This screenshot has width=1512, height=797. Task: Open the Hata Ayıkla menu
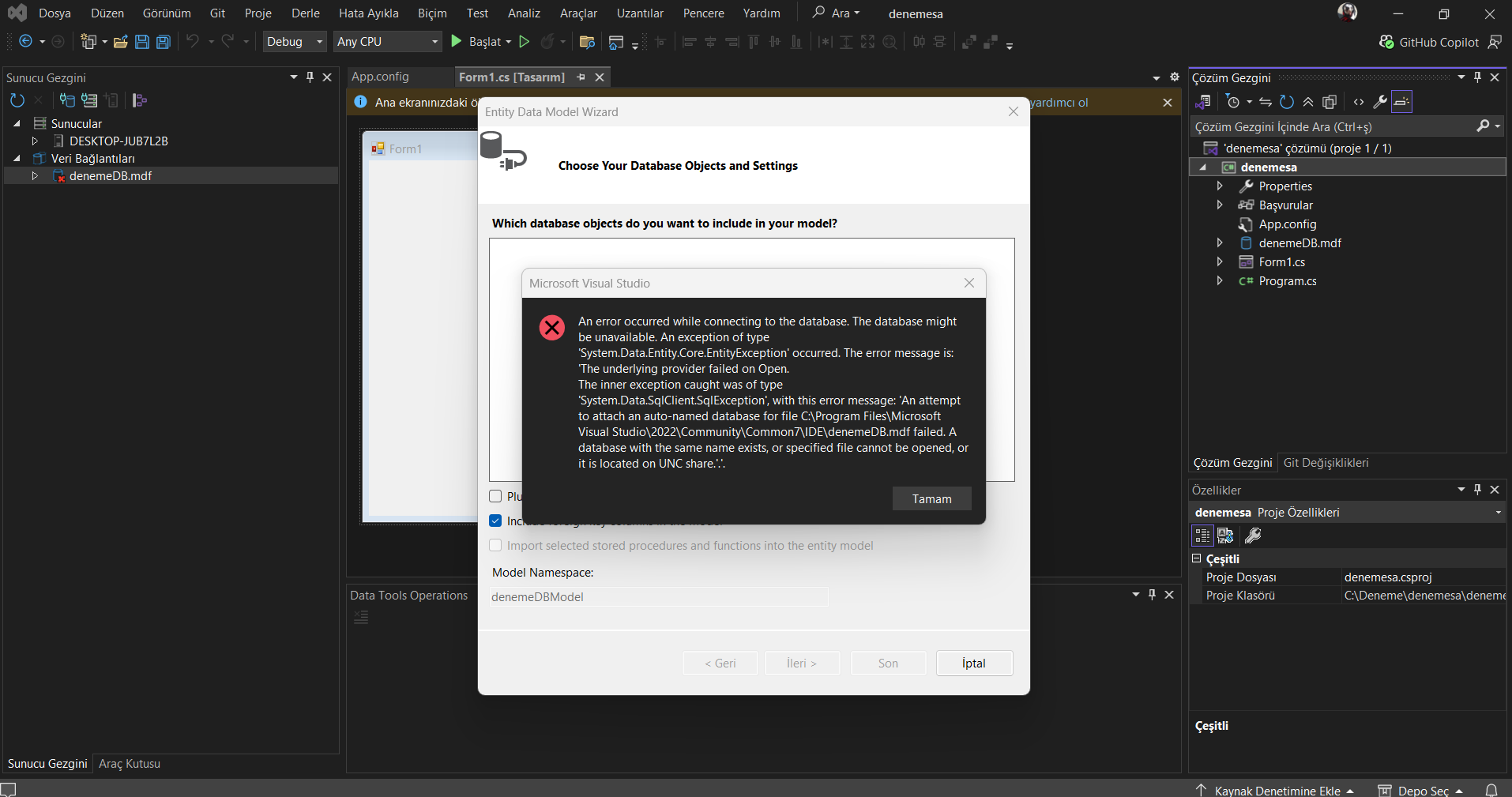368,13
